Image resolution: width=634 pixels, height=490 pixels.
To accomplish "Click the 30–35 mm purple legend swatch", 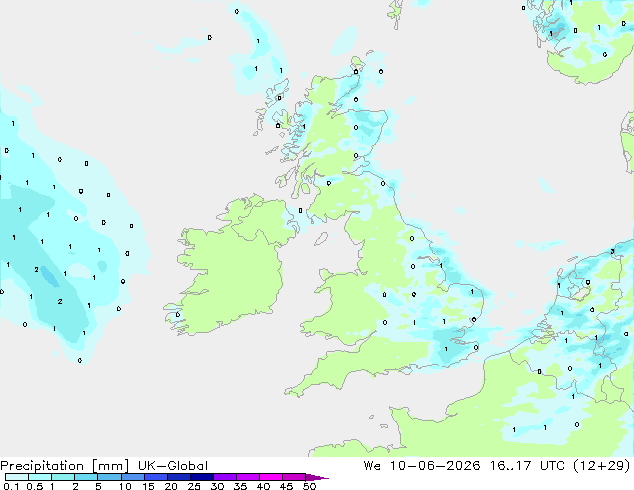I will coord(224,477).
